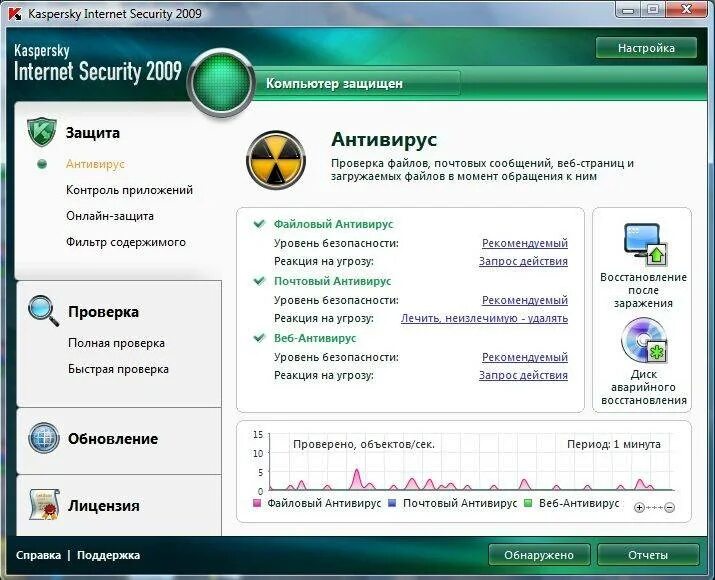Screen dimensions: 715x580
Task: Click the Файловый Антивирус heading link
Action: [x=333, y=224]
